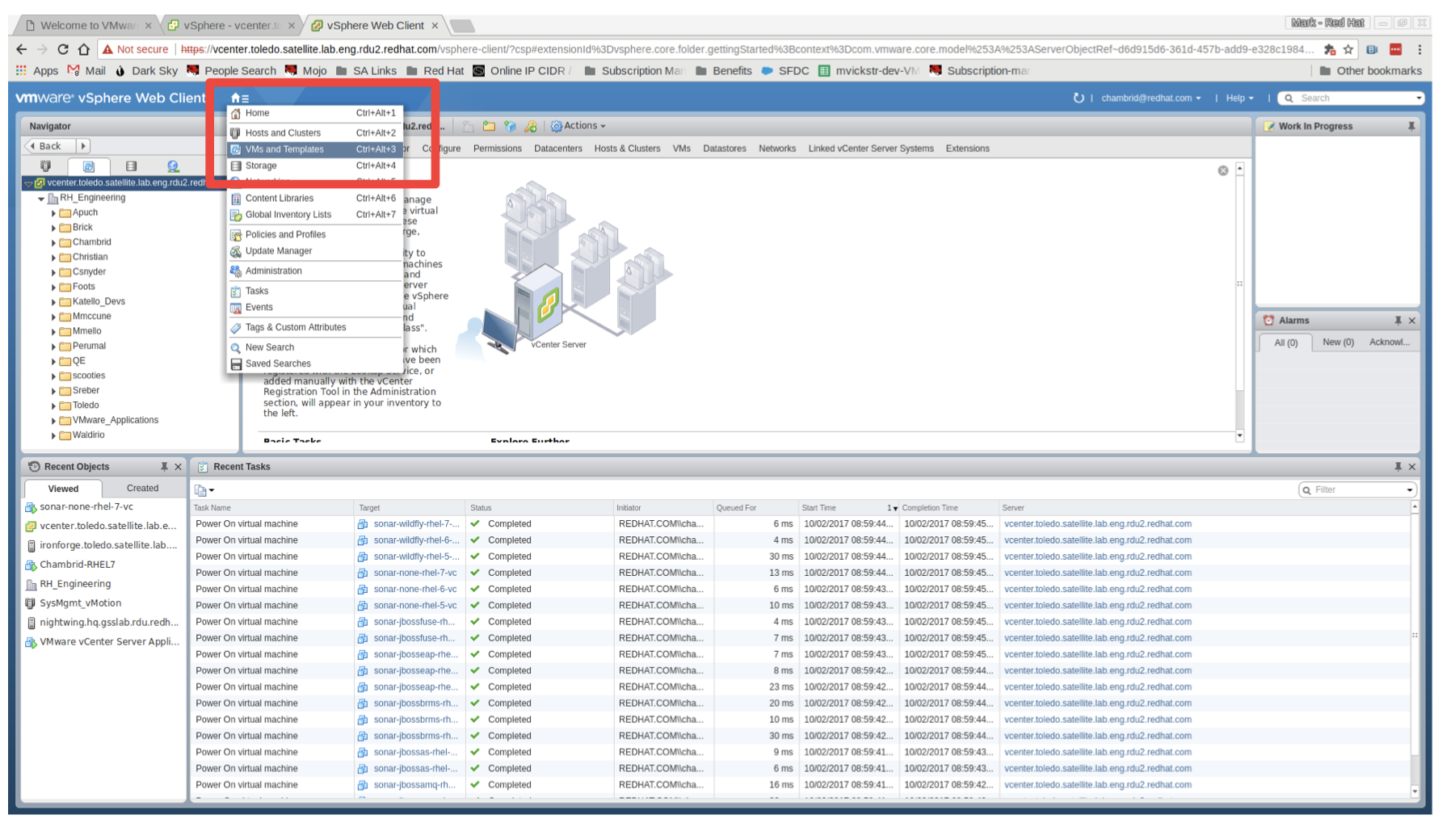Select the Networking tab icon in Navigator

pyautogui.click(x=171, y=166)
